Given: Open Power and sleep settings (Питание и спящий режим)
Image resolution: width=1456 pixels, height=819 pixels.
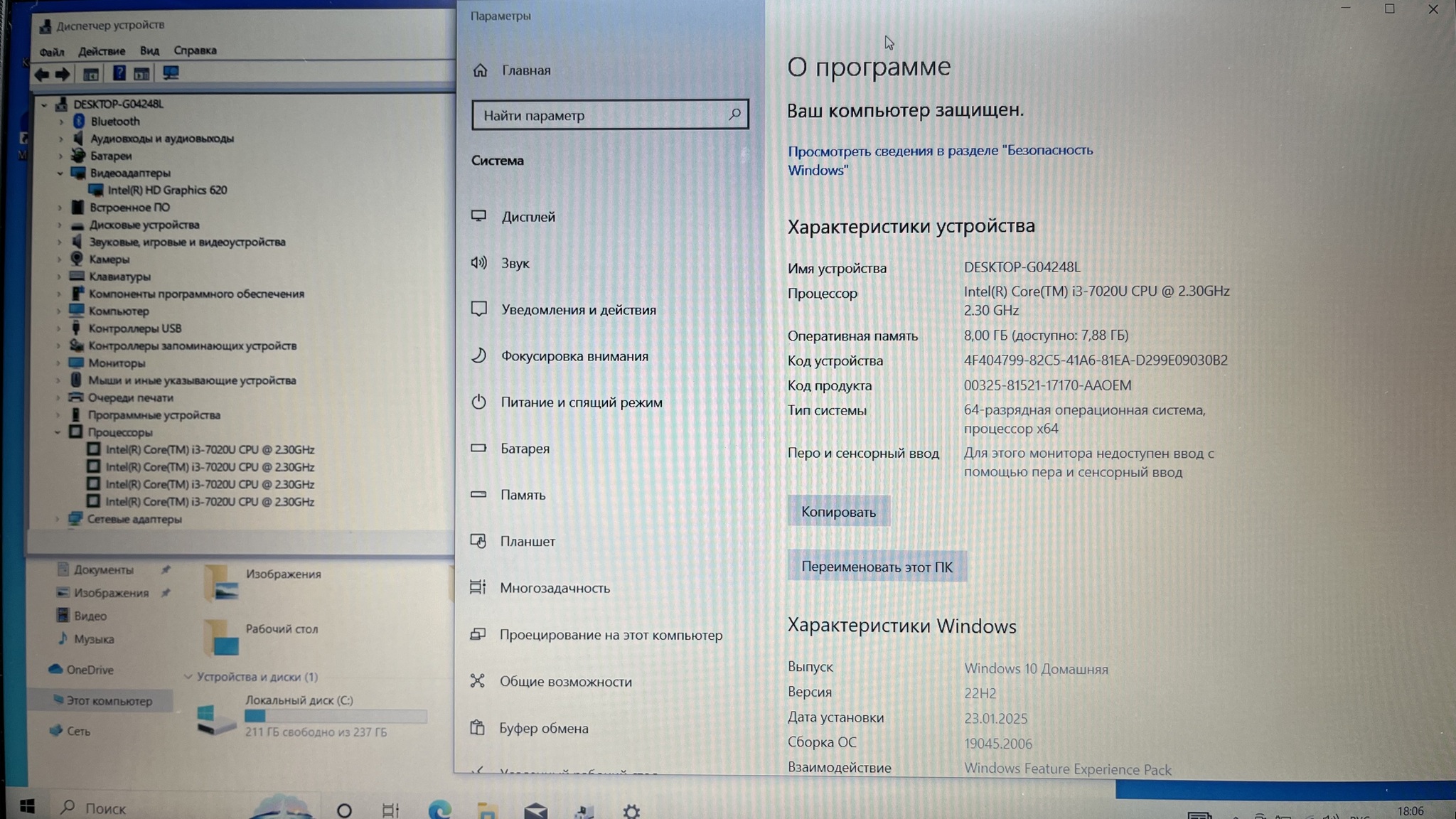Looking at the screenshot, I should [x=581, y=402].
